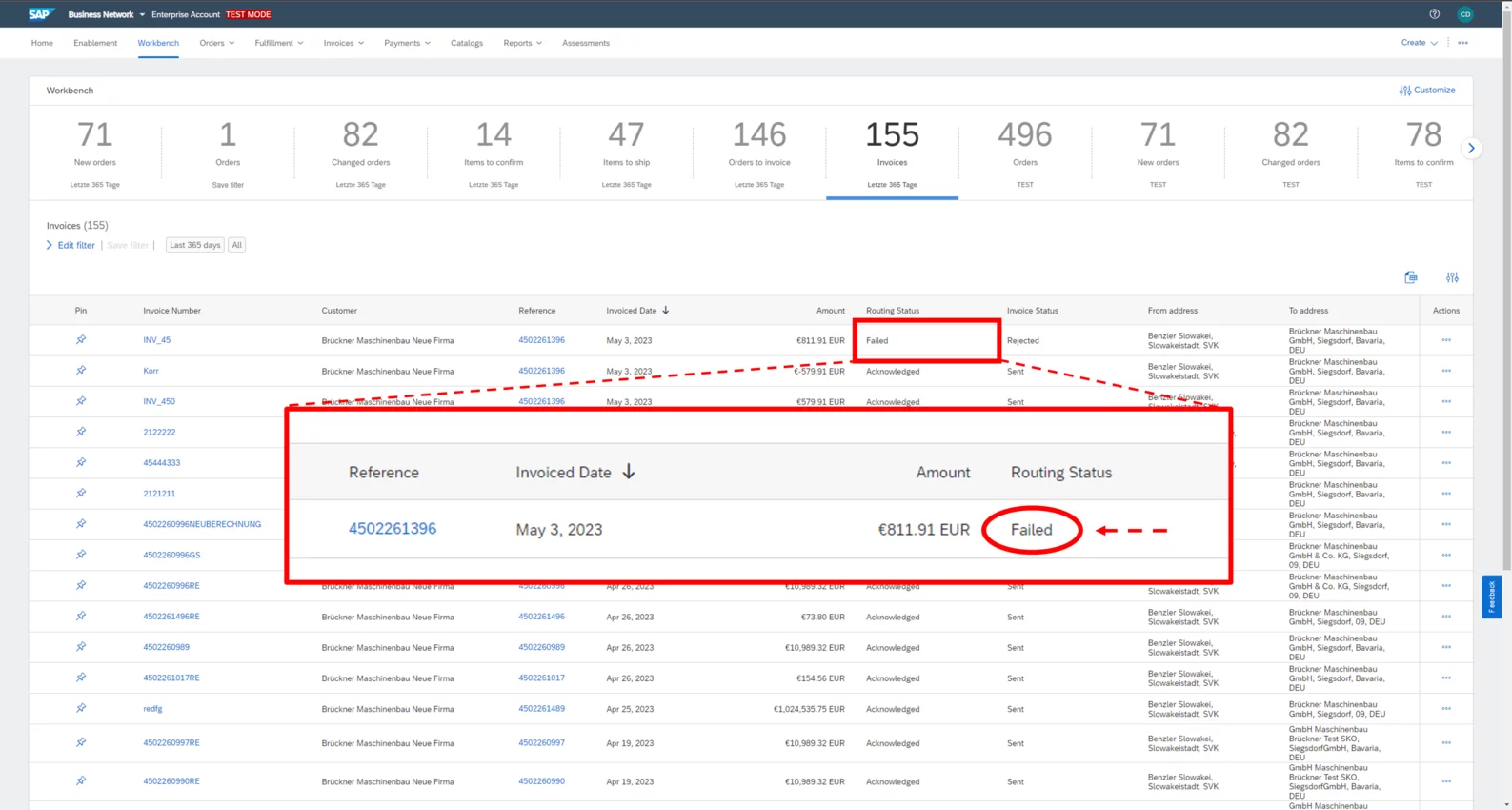Sort by Invoiced Date arrow
Viewport: 1512px width, 810px height.
(x=665, y=310)
